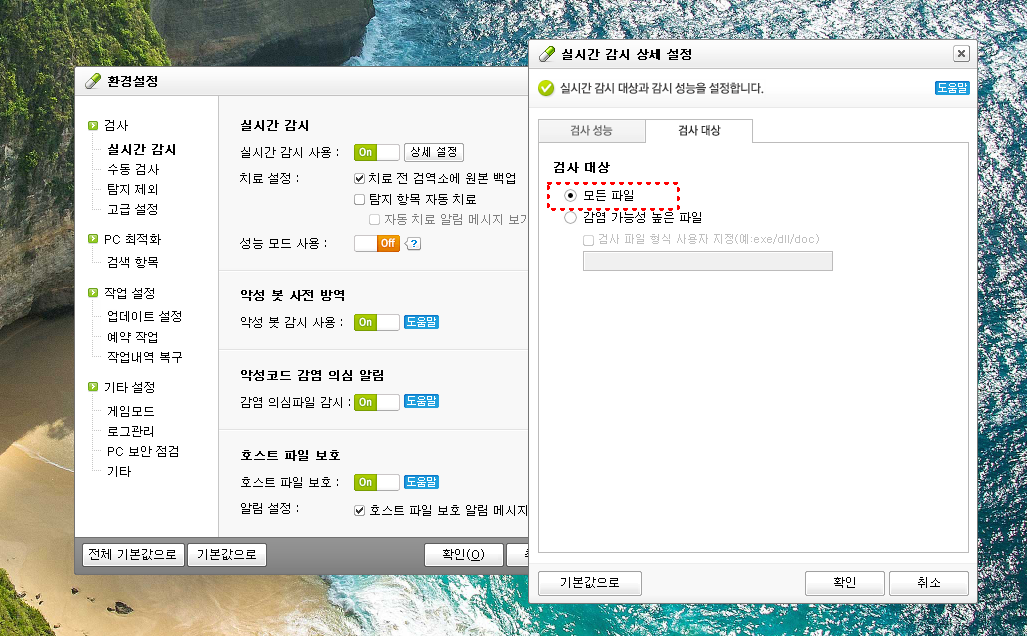The width and height of the screenshot is (1027, 636).
Task: Click 취소 button in detail dialog
Action: click(x=929, y=583)
